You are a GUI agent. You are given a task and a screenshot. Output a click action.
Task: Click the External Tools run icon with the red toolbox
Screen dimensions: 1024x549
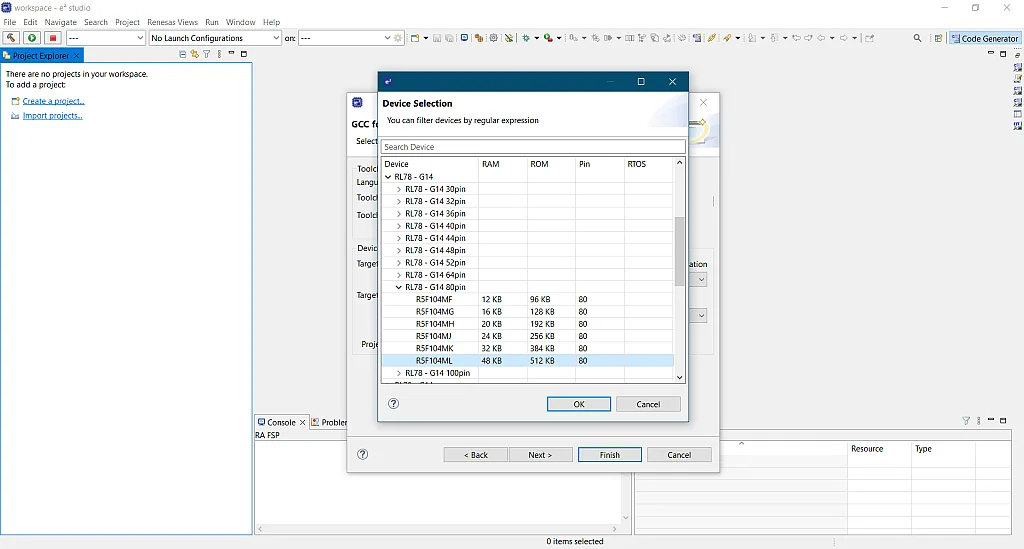click(x=549, y=38)
